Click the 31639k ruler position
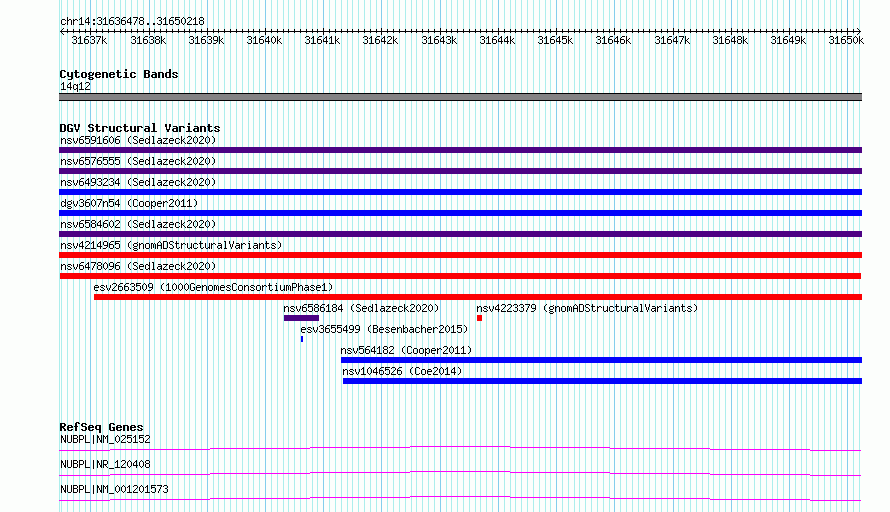 tap(206, 40)
